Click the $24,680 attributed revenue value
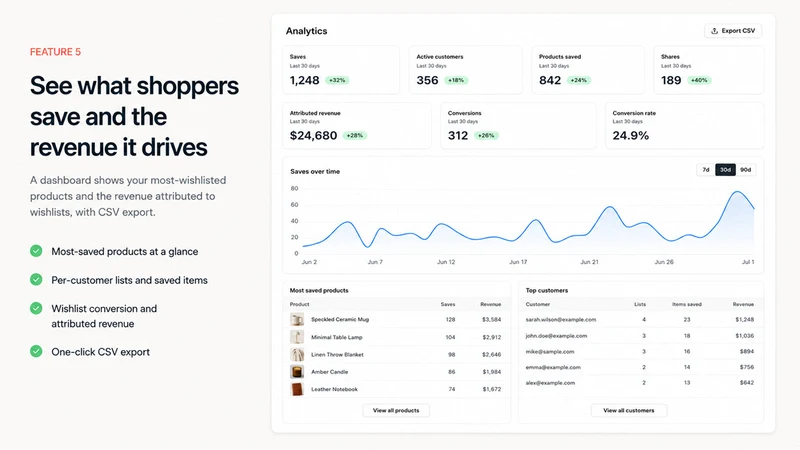Screen dimensions: 800x450 (313, 136)
